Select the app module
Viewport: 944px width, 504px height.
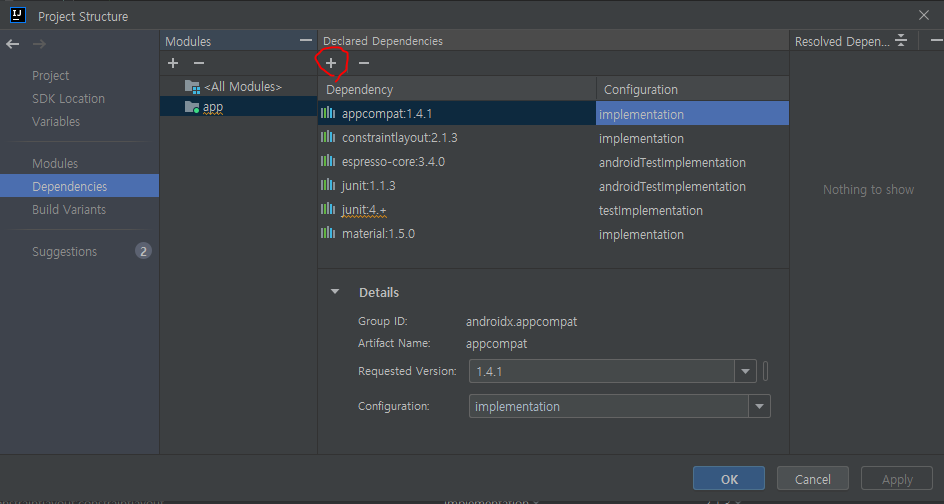tap(238, 107)
